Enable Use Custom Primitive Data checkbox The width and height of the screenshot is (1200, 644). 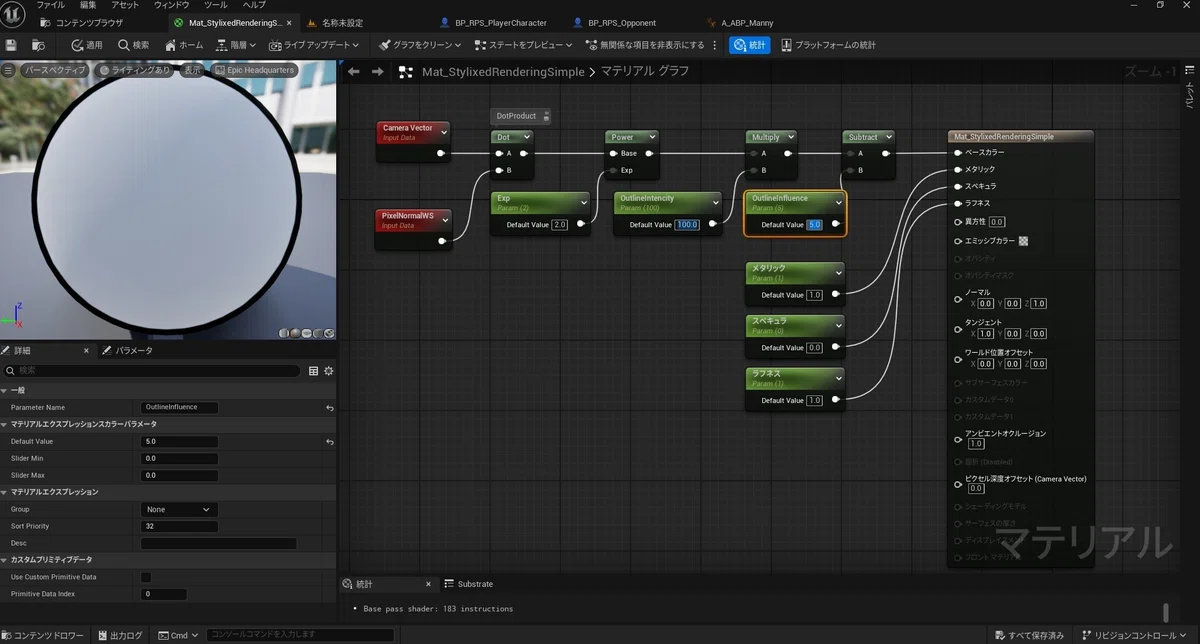click(146, 577)
